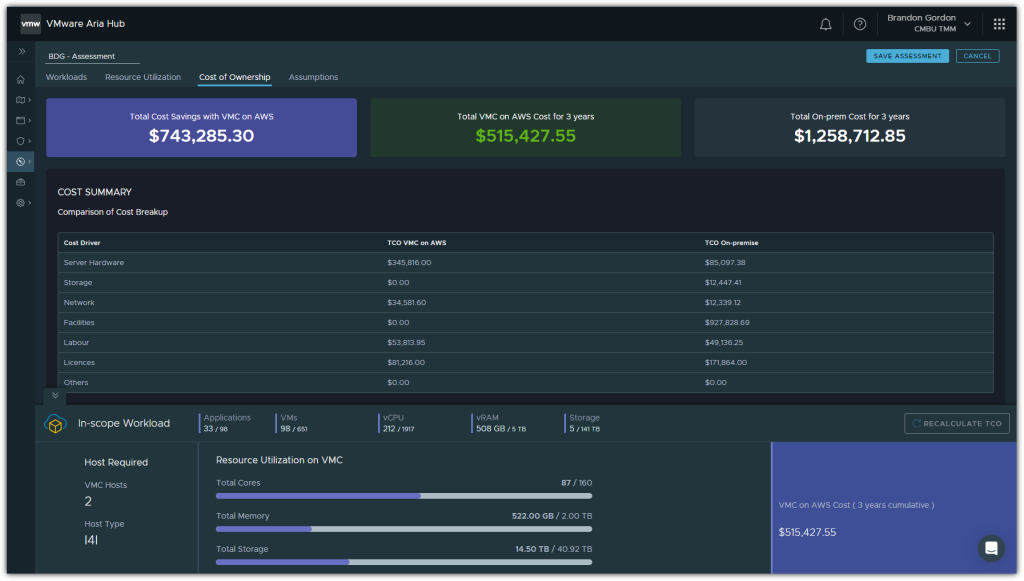Open the Assumptions tab
This screenshot has width=1024, height=581.
click(x=313, y=77)
